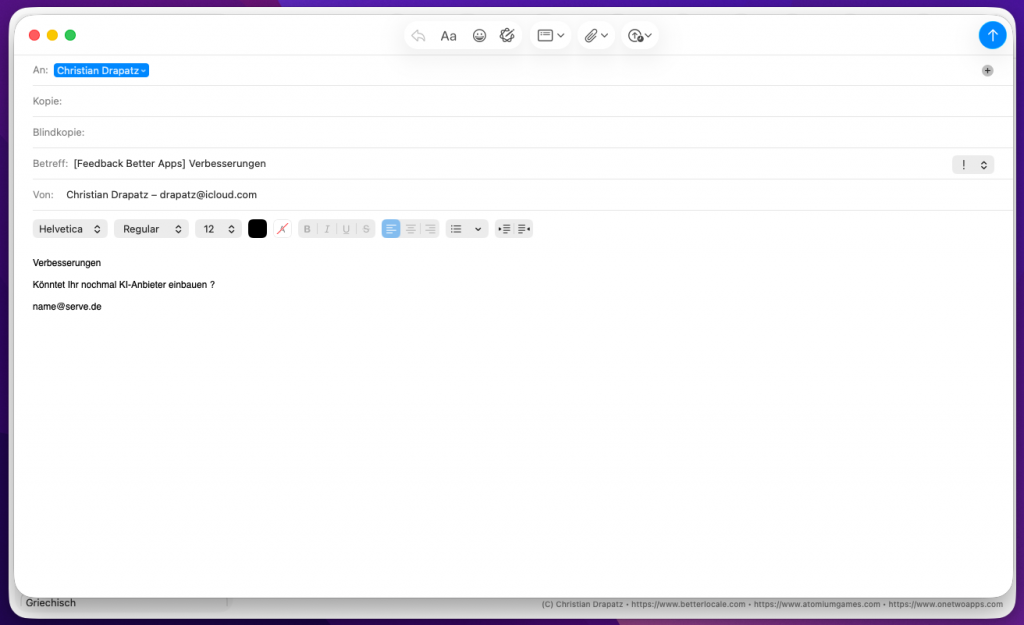Click the Apple Intelligence writing tools icon
The width and height of the screenshot is (1024, 625).
[x=507, y=36]
